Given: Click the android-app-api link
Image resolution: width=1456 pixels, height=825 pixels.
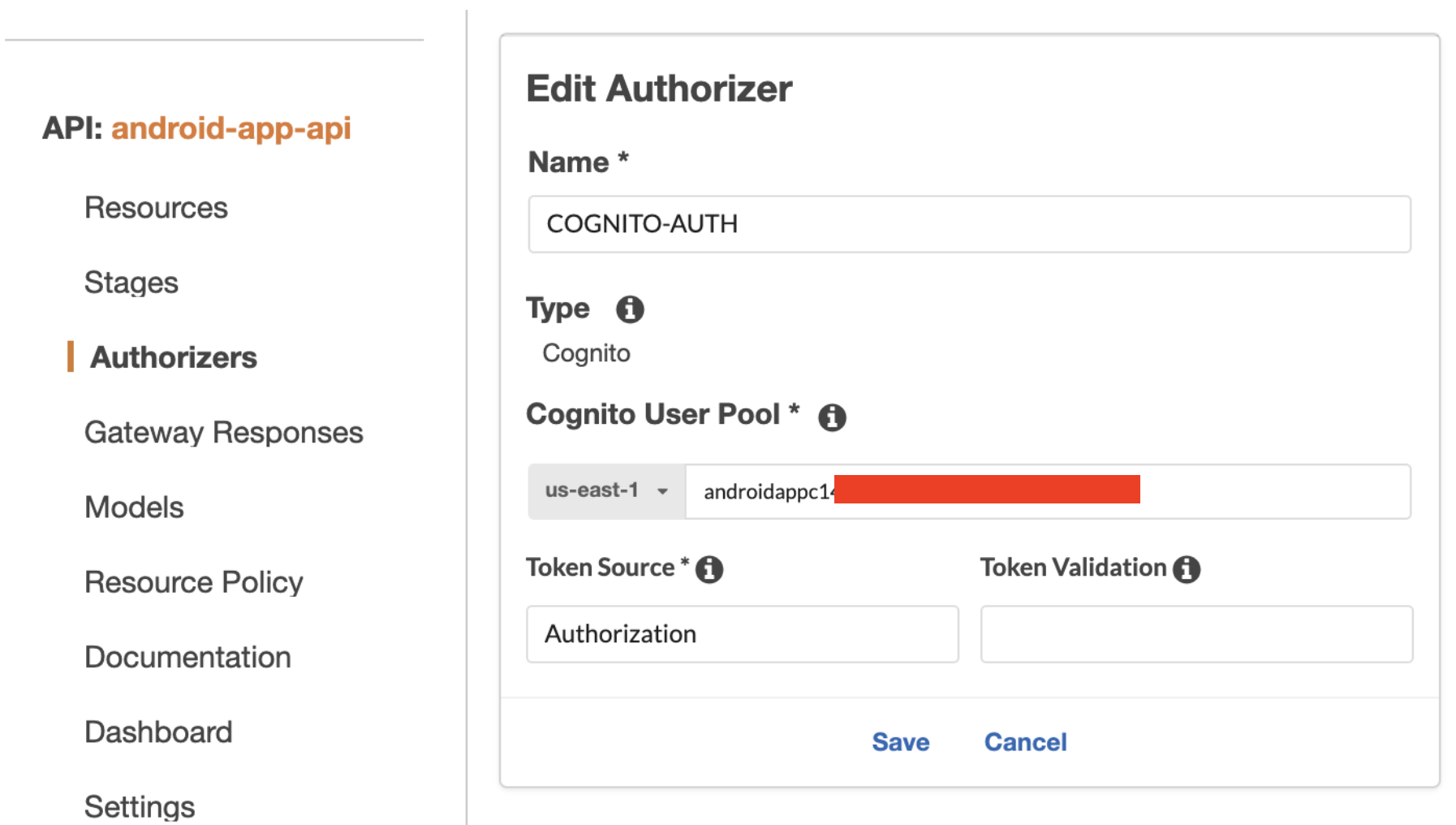Looking at the screenshot, I should pyautogui.click(x=231, y=128).
